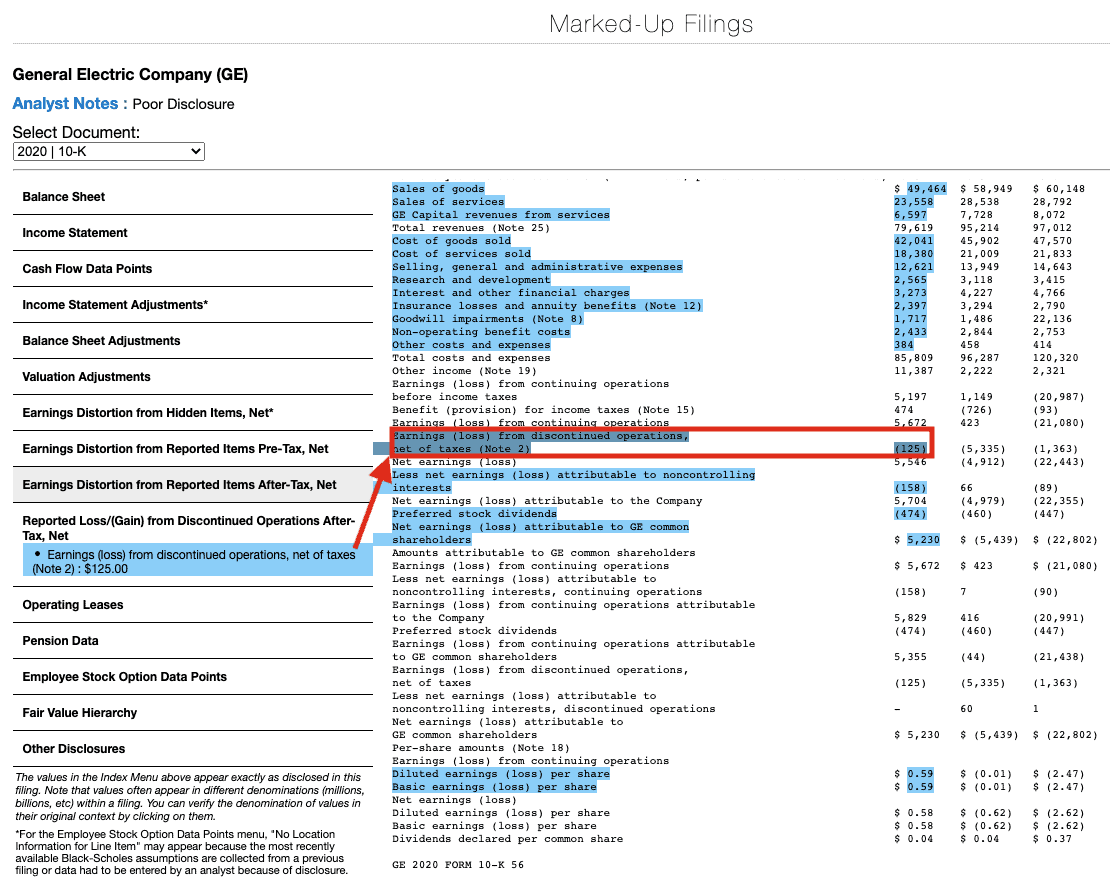Click highlighted value 3,273
This screenshot has width=1110, height=879.
pos(910,292)
